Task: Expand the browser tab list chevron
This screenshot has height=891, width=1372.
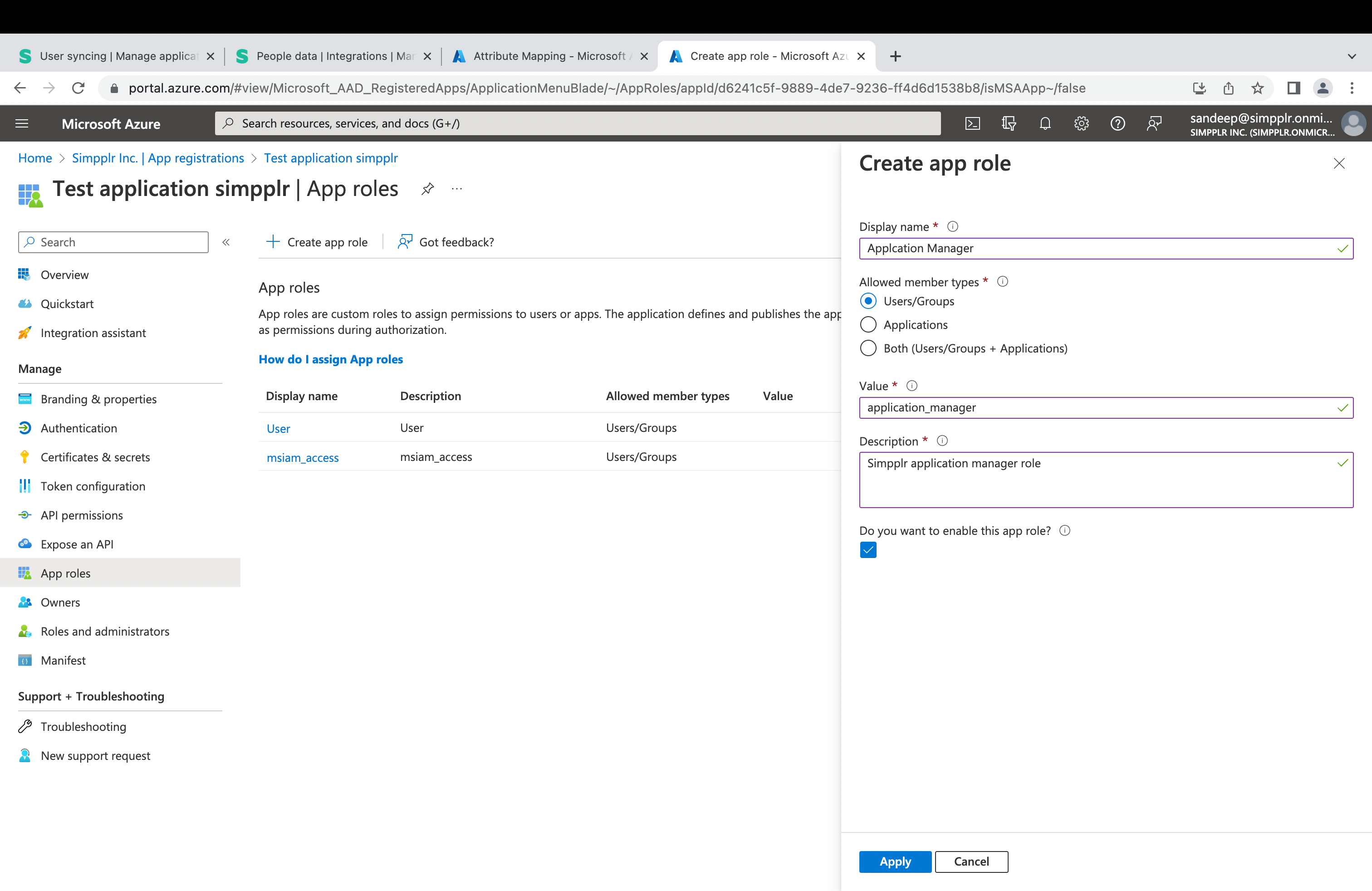Action: click(x=1352, y=56)
